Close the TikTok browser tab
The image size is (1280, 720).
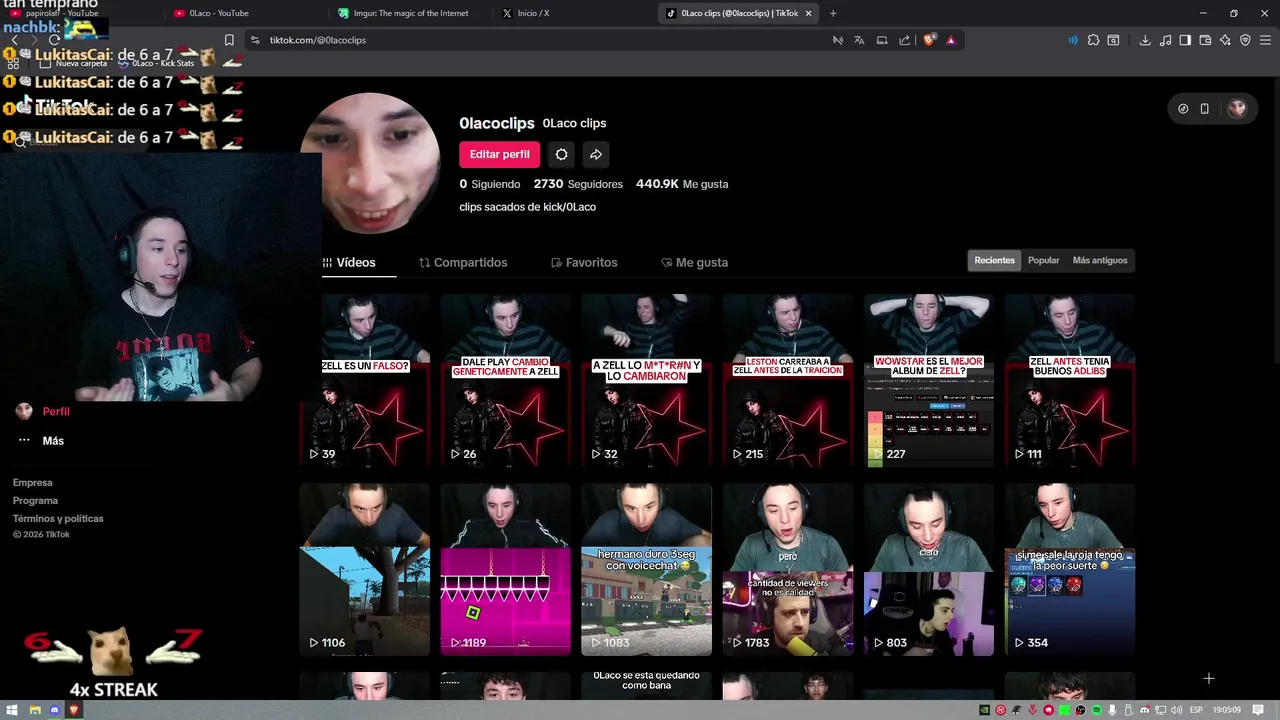(x=808, y=13)
